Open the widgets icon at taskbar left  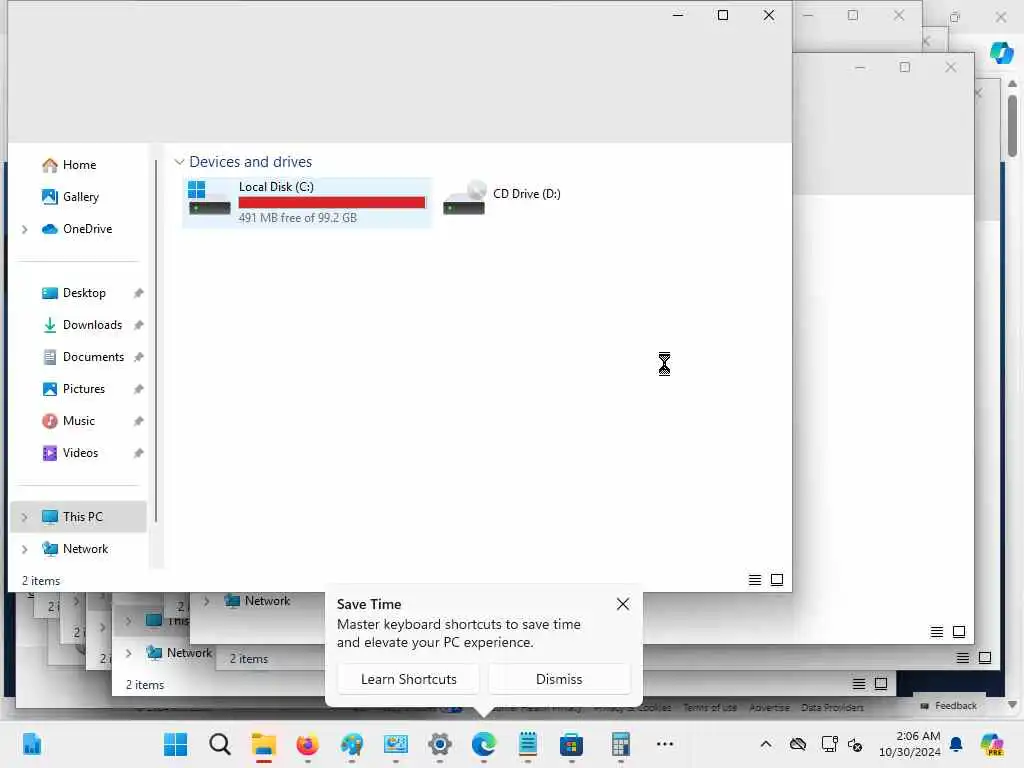31,744
